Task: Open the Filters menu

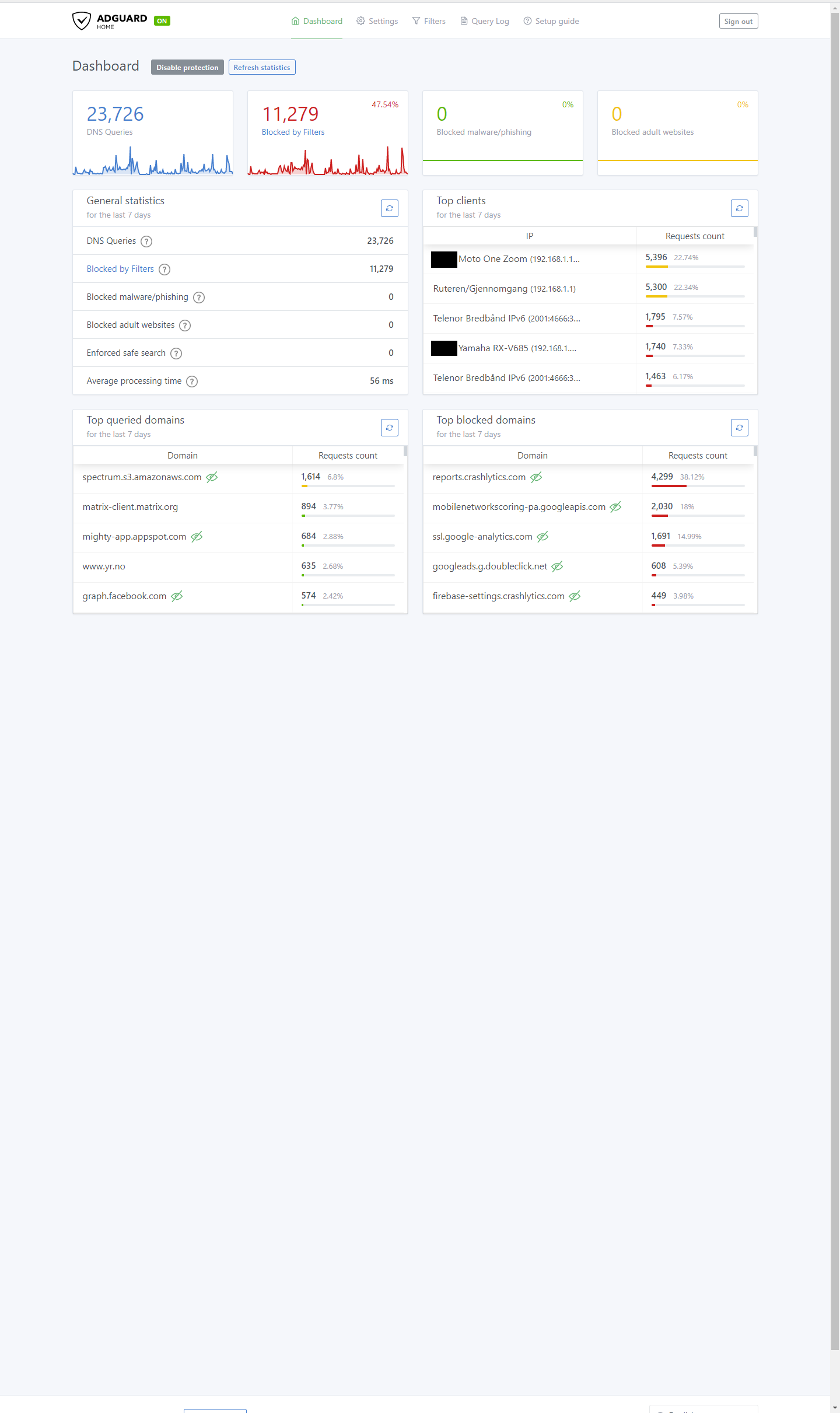Action: 429,21
